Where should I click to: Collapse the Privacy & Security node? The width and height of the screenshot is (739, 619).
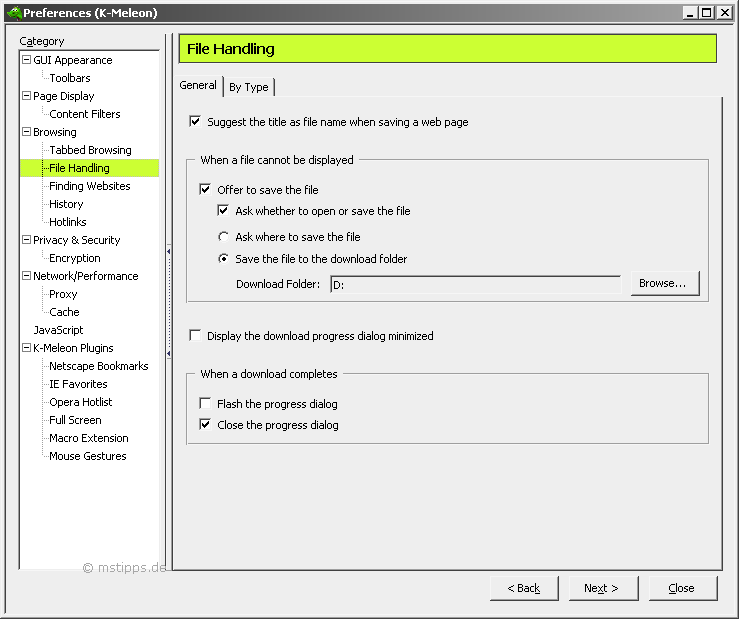26,239
